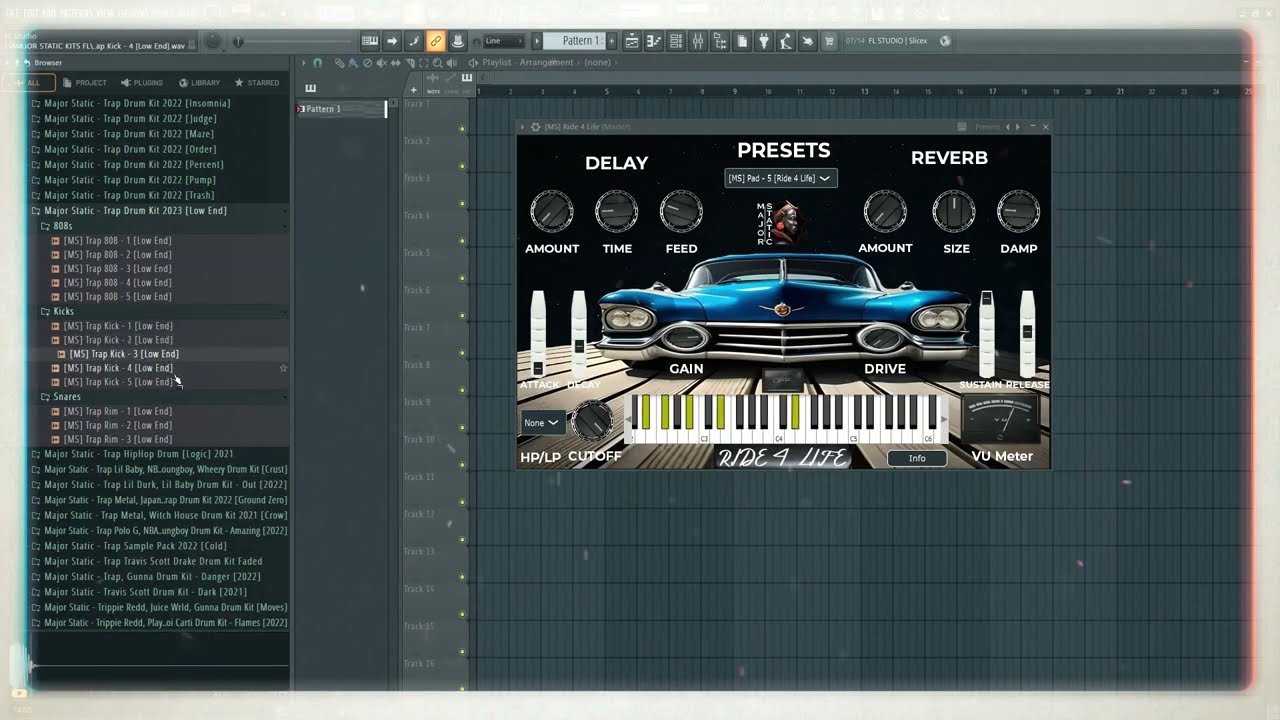Select the zoom tool in Playlist toolbar
The width and height of the screenshot is (1280, 720).
pyautogui.click(x=437, y=63)
